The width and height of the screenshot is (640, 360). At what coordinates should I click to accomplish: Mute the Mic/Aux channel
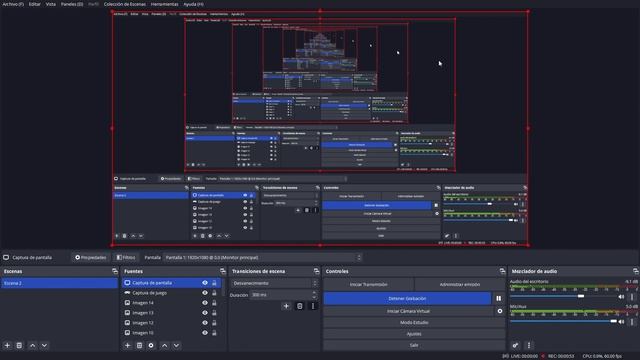click(x=622, y=322)
